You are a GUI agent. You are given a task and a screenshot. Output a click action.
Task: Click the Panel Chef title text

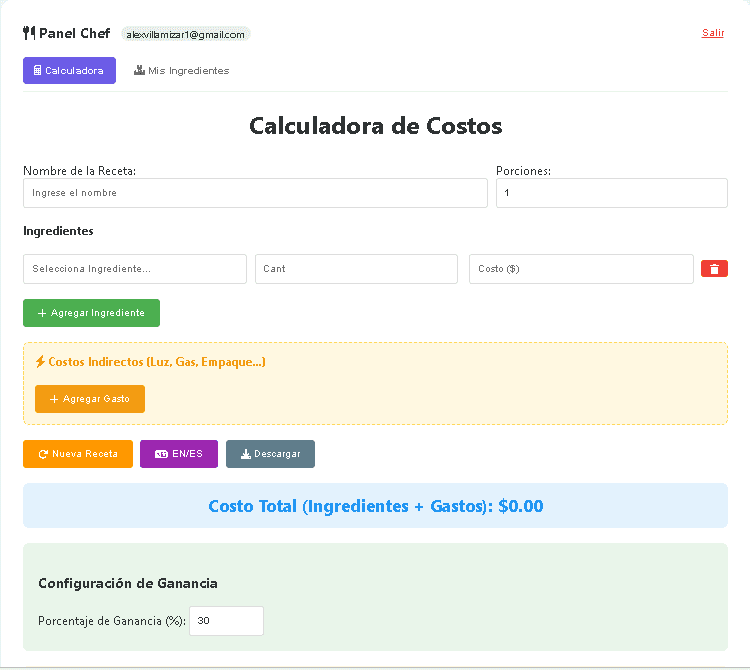(x=75, y=33)
